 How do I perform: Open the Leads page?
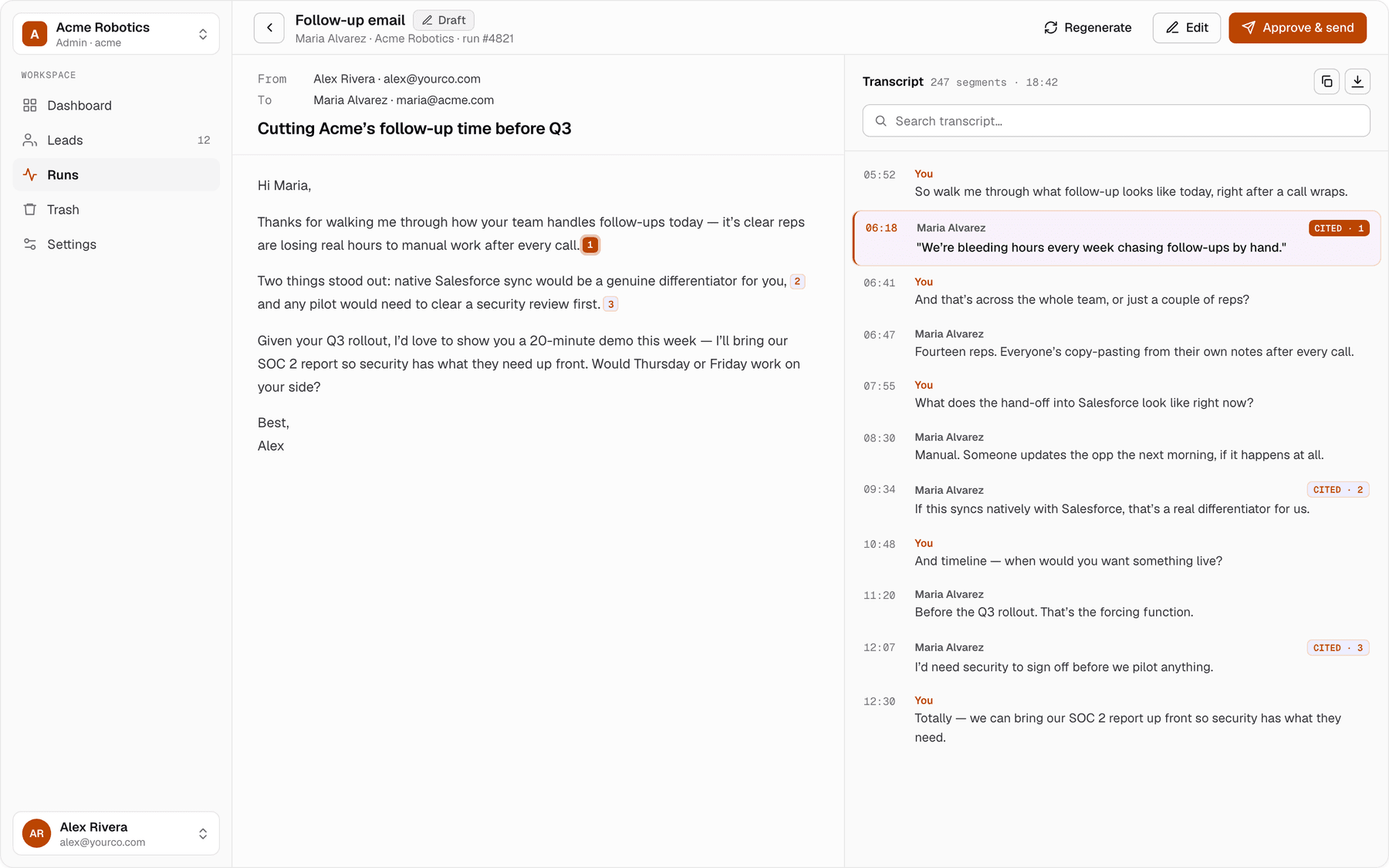pyautogui.click(x=117, y=140)
